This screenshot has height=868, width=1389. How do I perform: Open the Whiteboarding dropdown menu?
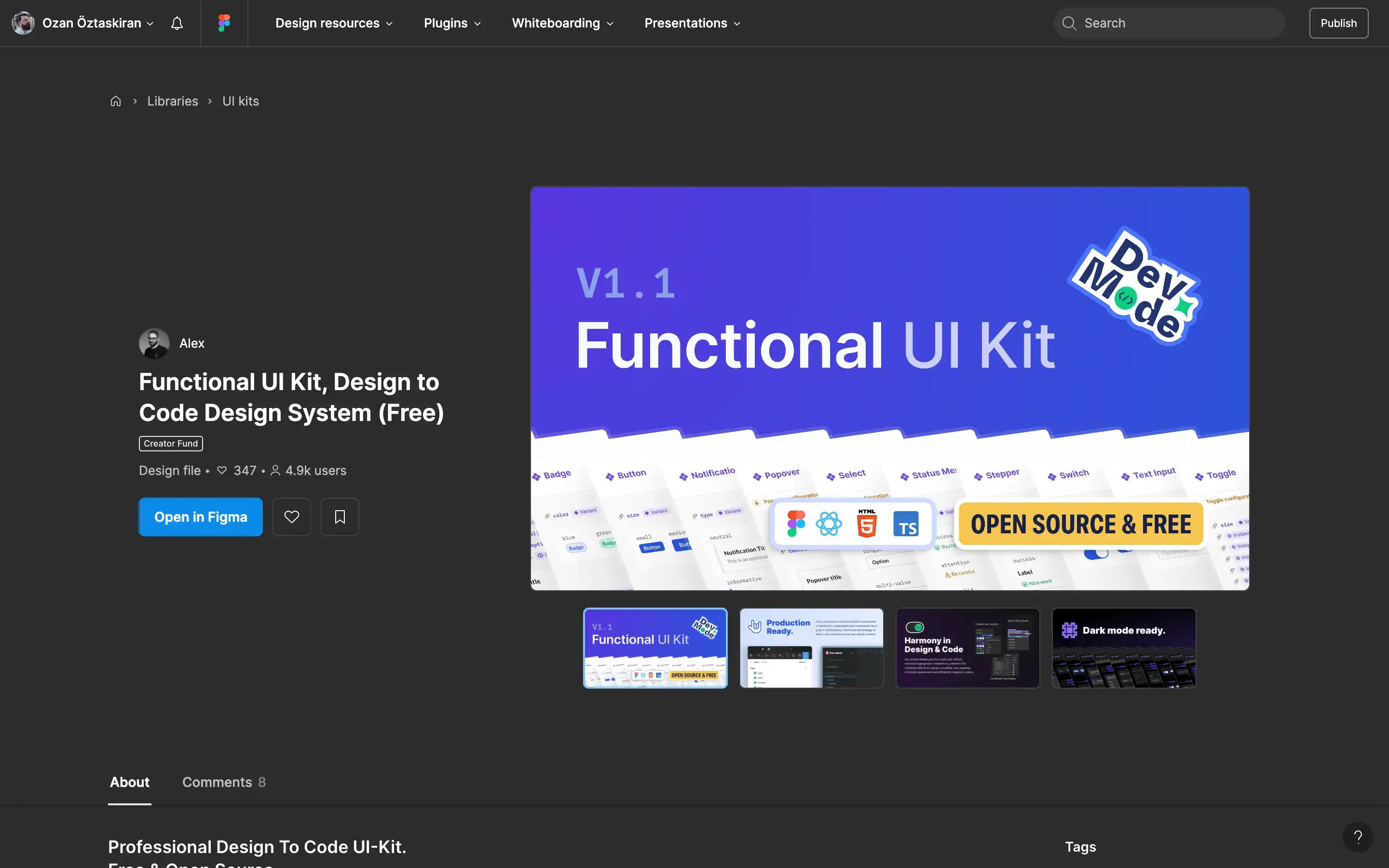point(562,23)
